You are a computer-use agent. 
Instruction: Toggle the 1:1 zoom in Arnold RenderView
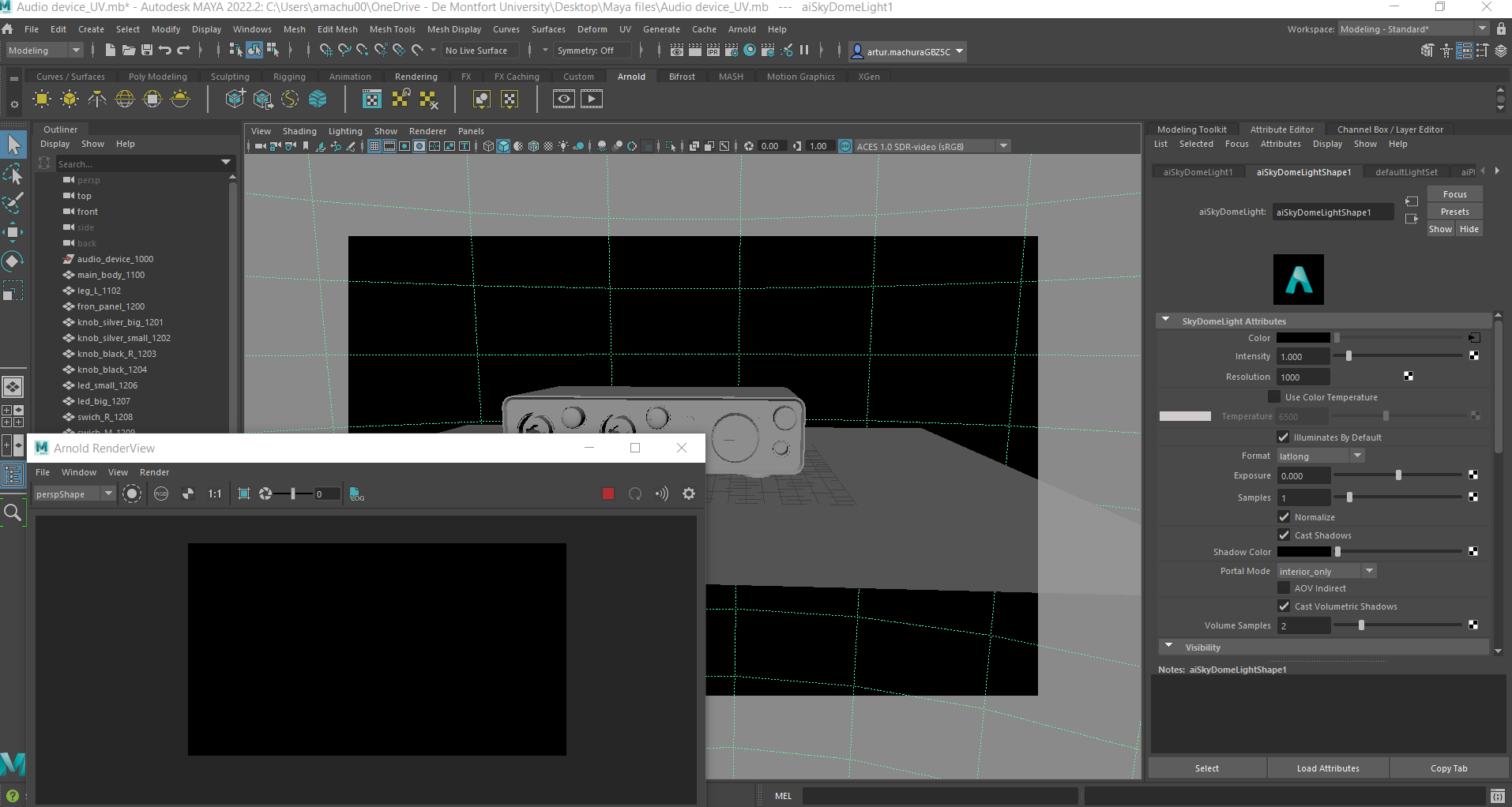[213, 494]
